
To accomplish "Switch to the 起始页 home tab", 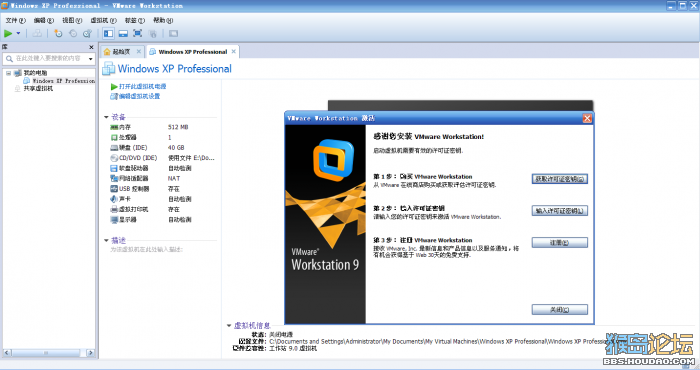I will (121, 52).
